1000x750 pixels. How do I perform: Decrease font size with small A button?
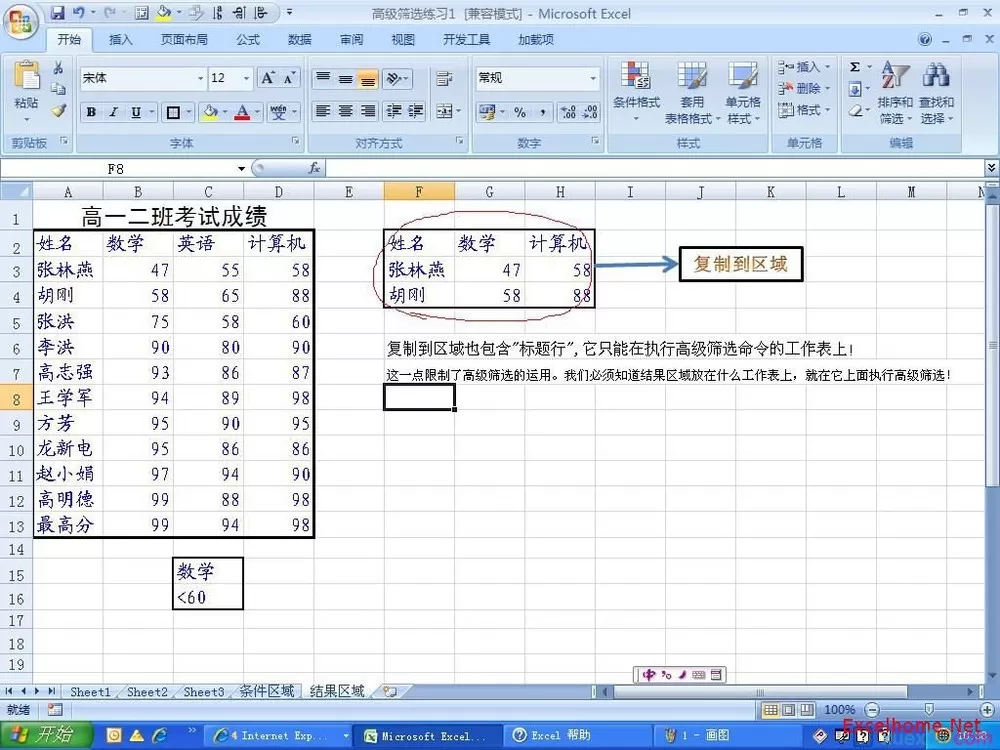289,78
